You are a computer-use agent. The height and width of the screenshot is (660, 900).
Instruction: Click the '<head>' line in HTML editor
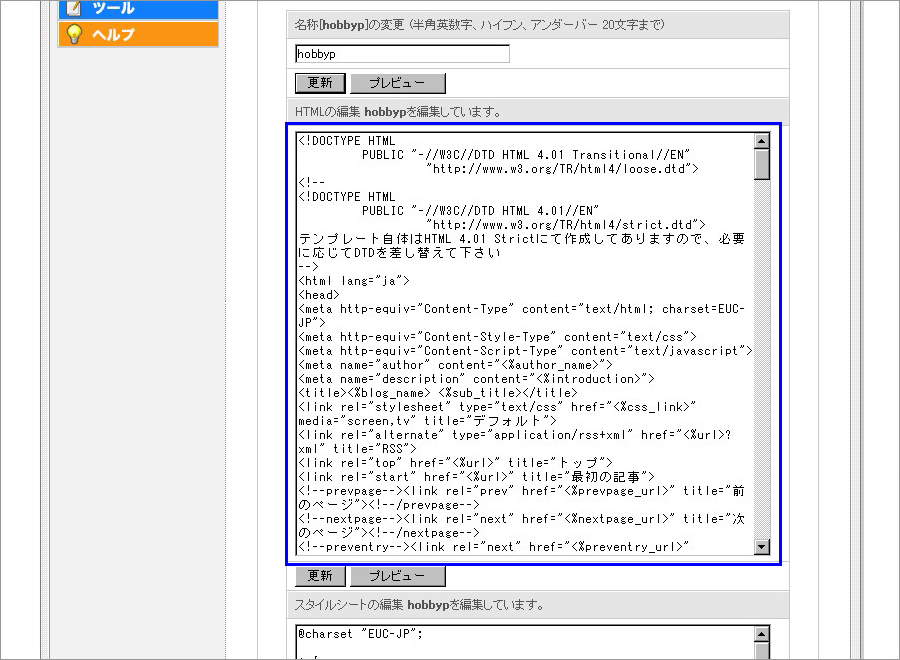coord(319,295)
